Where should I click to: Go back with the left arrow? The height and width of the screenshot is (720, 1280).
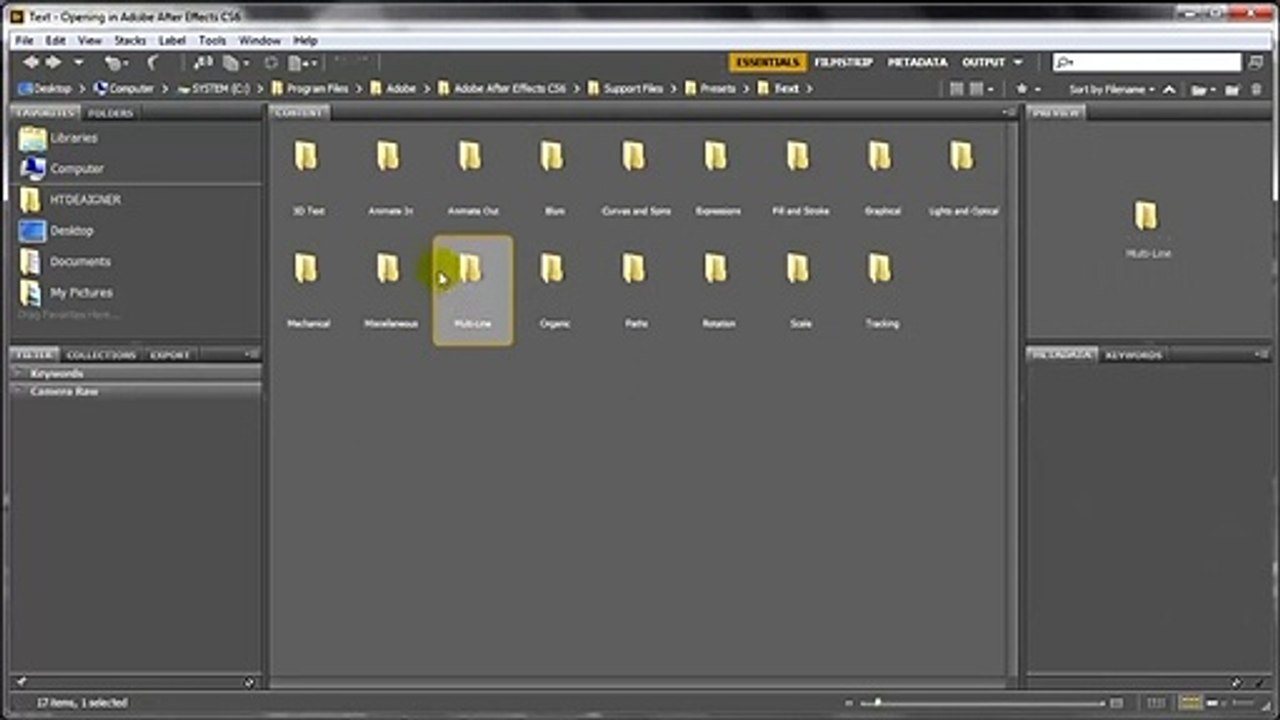tap(30, 63)
